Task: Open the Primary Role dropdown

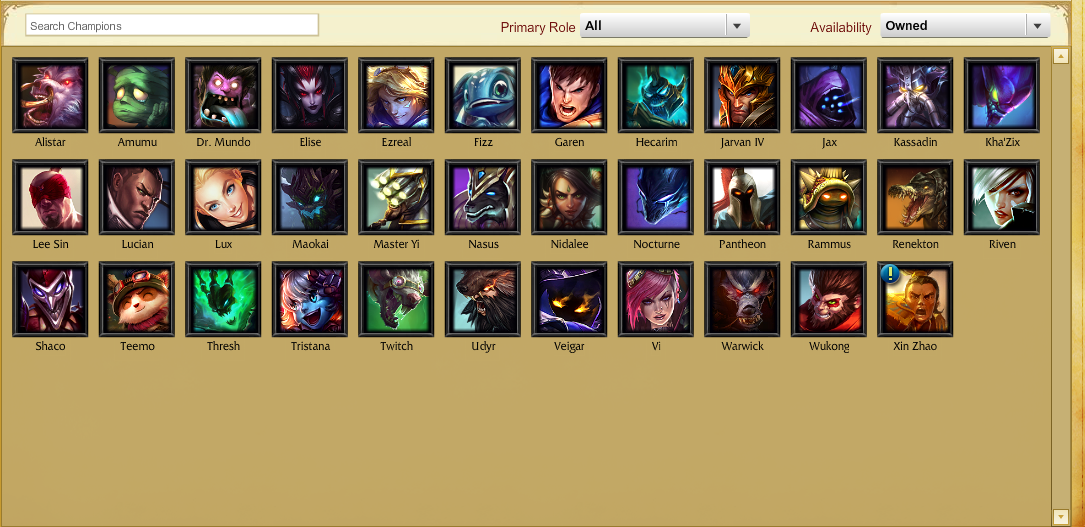Action: 665,26
